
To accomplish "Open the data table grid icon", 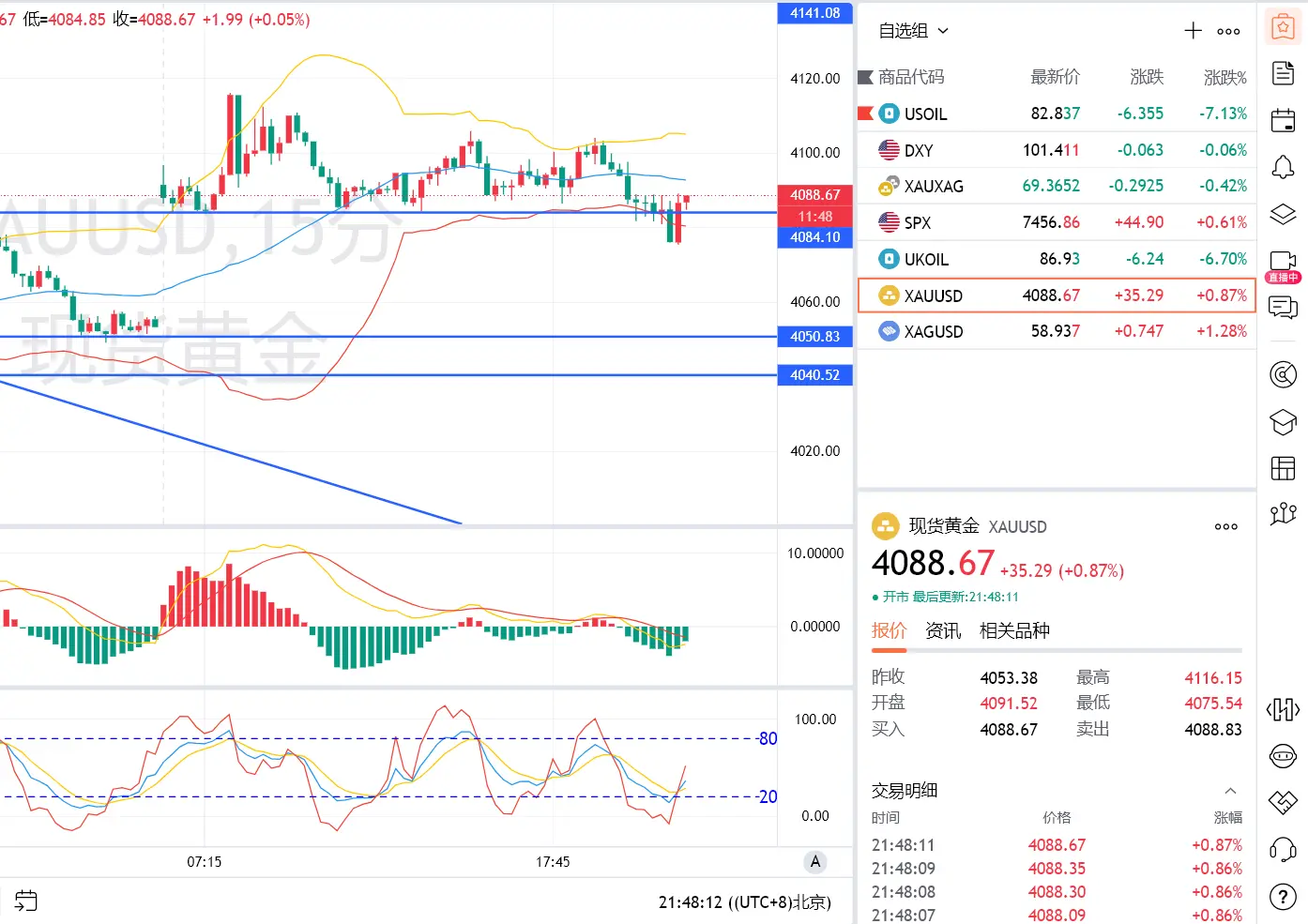I will pyautogui.click(x=1283, y=468).
